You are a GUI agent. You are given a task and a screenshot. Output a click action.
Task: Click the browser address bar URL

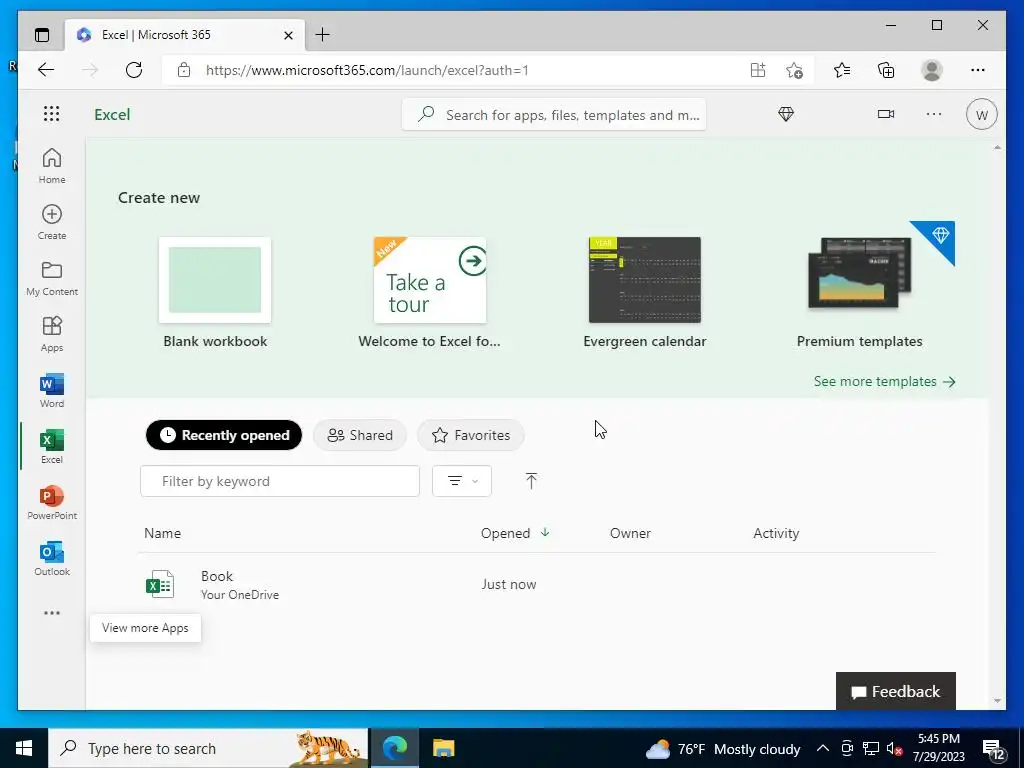pos(367,70)
